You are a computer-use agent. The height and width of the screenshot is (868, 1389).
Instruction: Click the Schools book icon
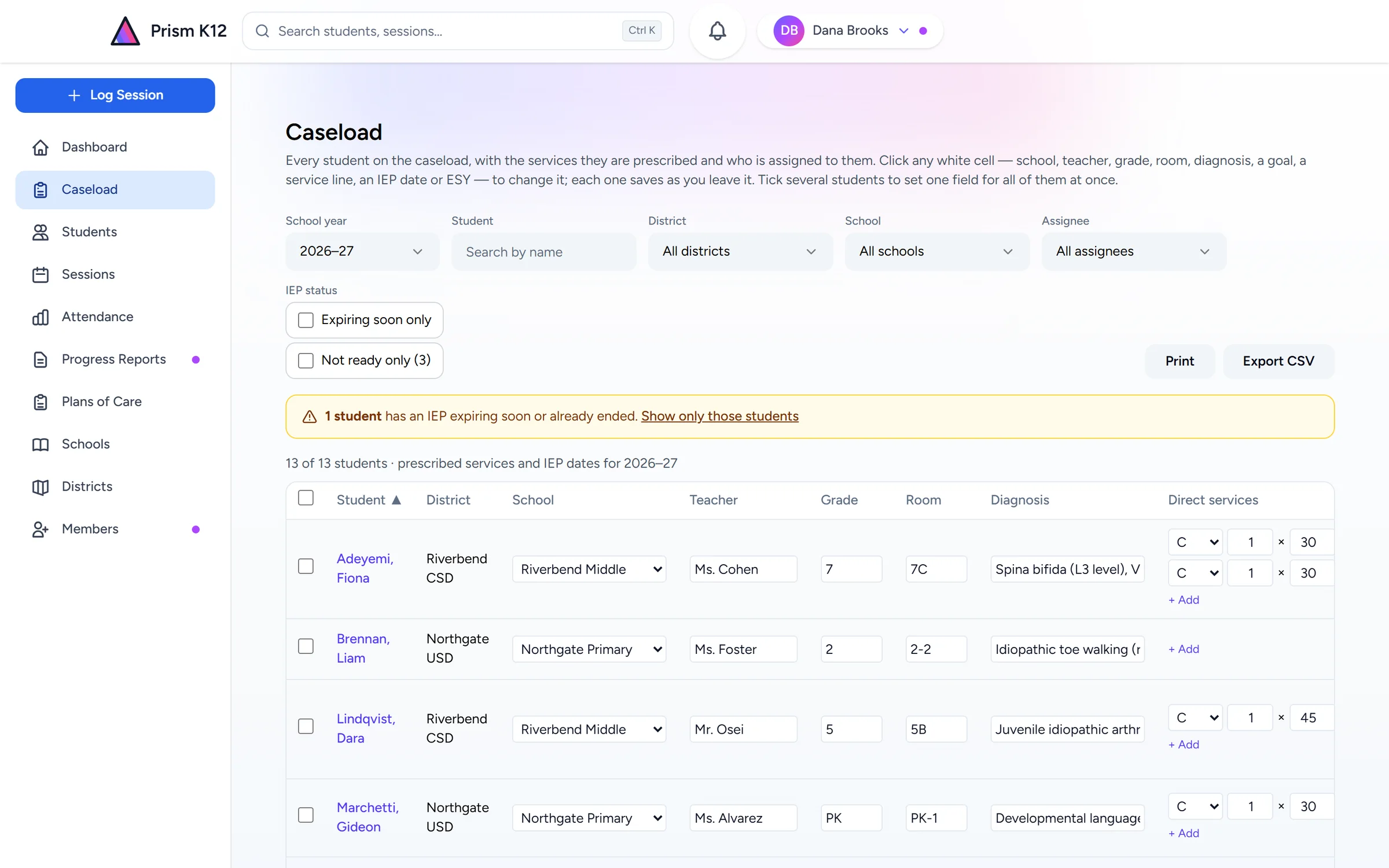(40, 444)
